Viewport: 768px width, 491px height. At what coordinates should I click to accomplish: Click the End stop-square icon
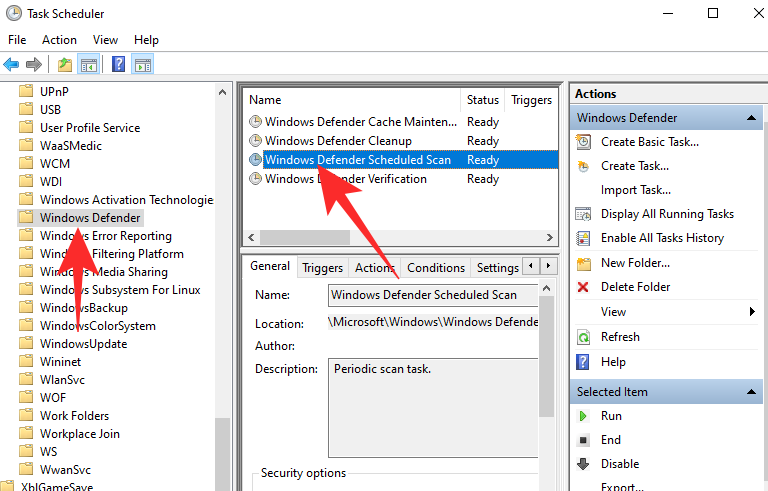583,440
